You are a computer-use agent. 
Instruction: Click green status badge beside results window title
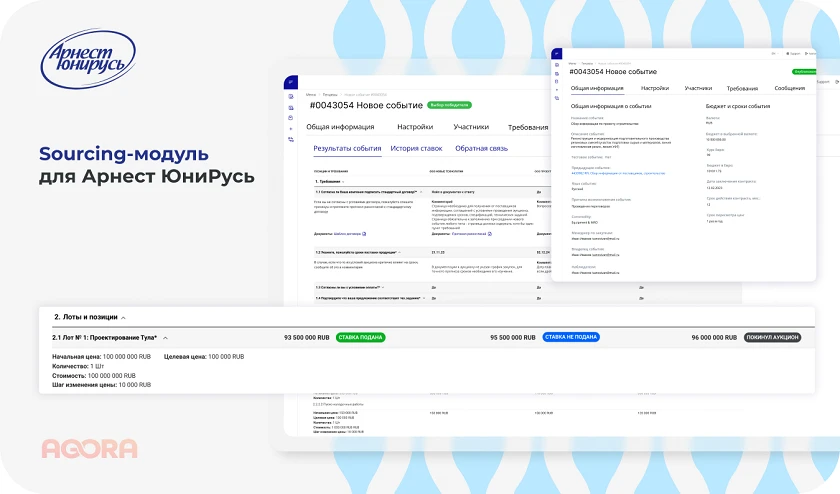(x=449, y=105)
